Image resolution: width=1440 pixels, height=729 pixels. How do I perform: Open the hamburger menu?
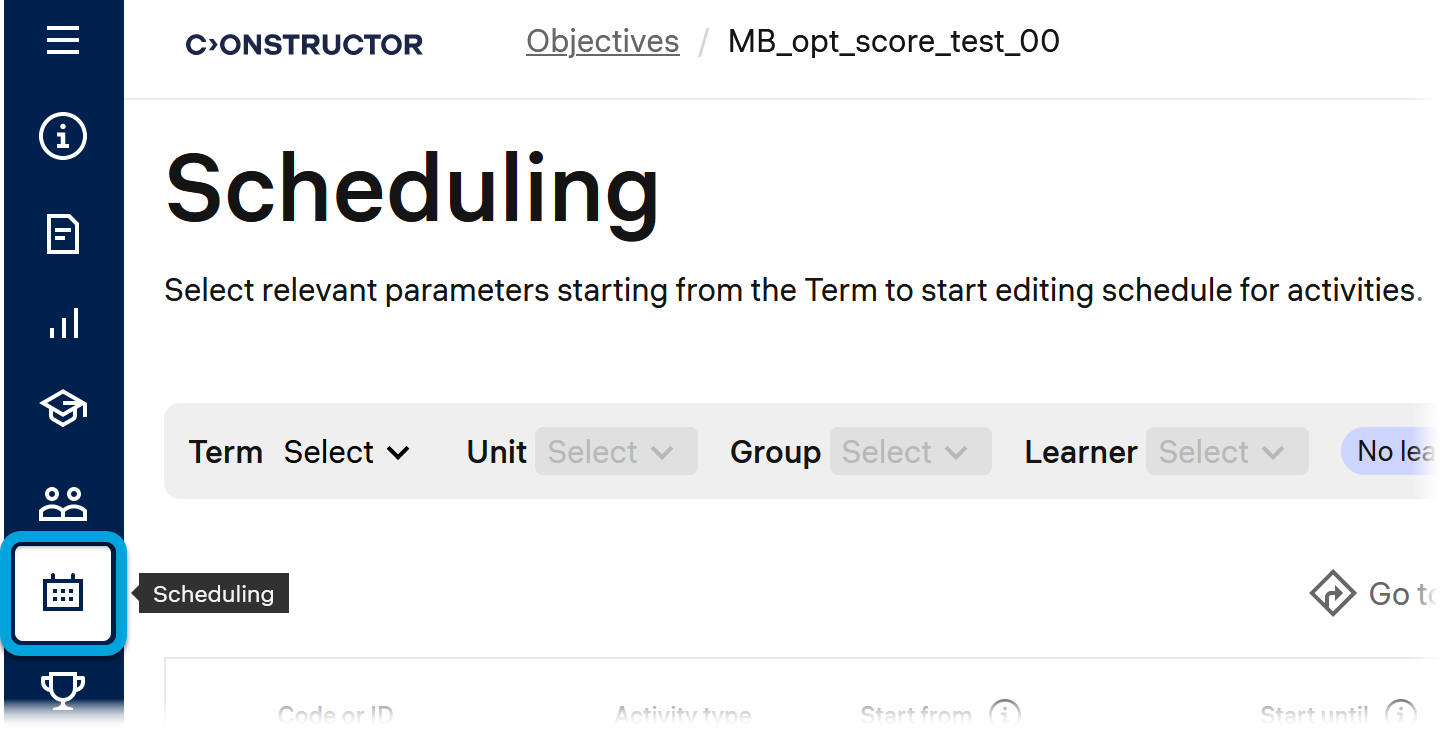63,41
